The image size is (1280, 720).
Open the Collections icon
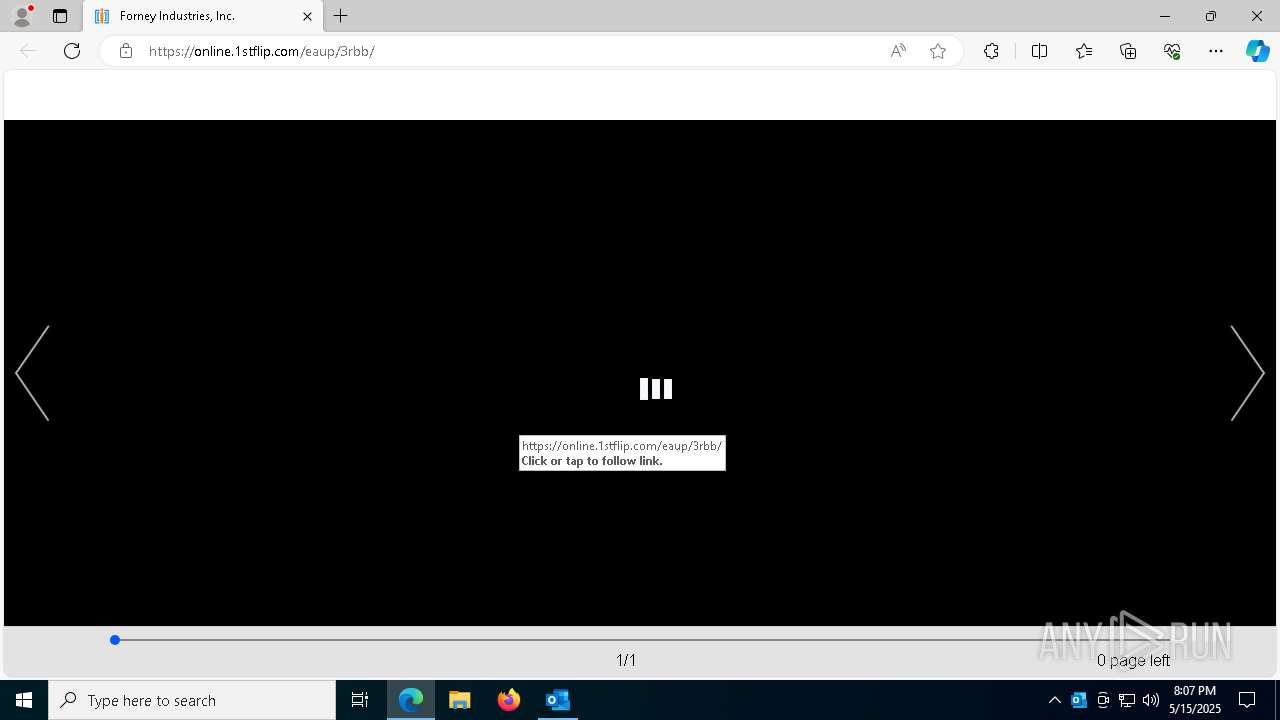(x=1128, y=51)
